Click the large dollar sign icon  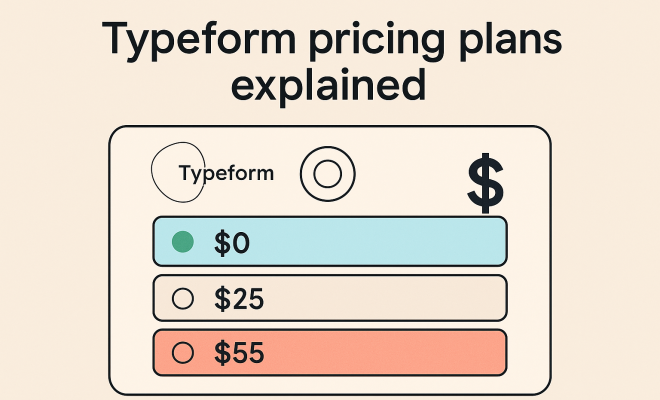pyautogui.click(x=485, y=183)
